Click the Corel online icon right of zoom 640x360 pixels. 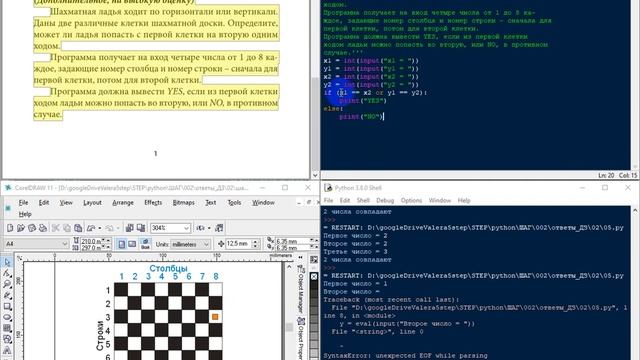coord(200,228)
